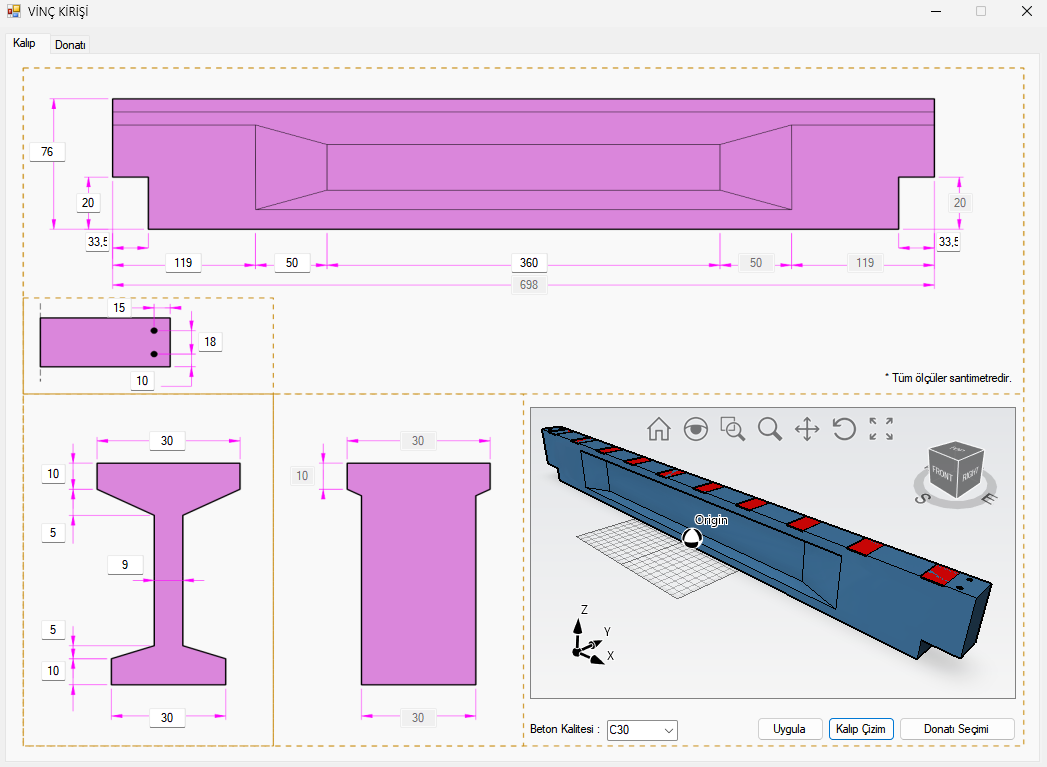Open Donatı Seçimi
The image size is (1047, 767).
[x=957, y=729]
